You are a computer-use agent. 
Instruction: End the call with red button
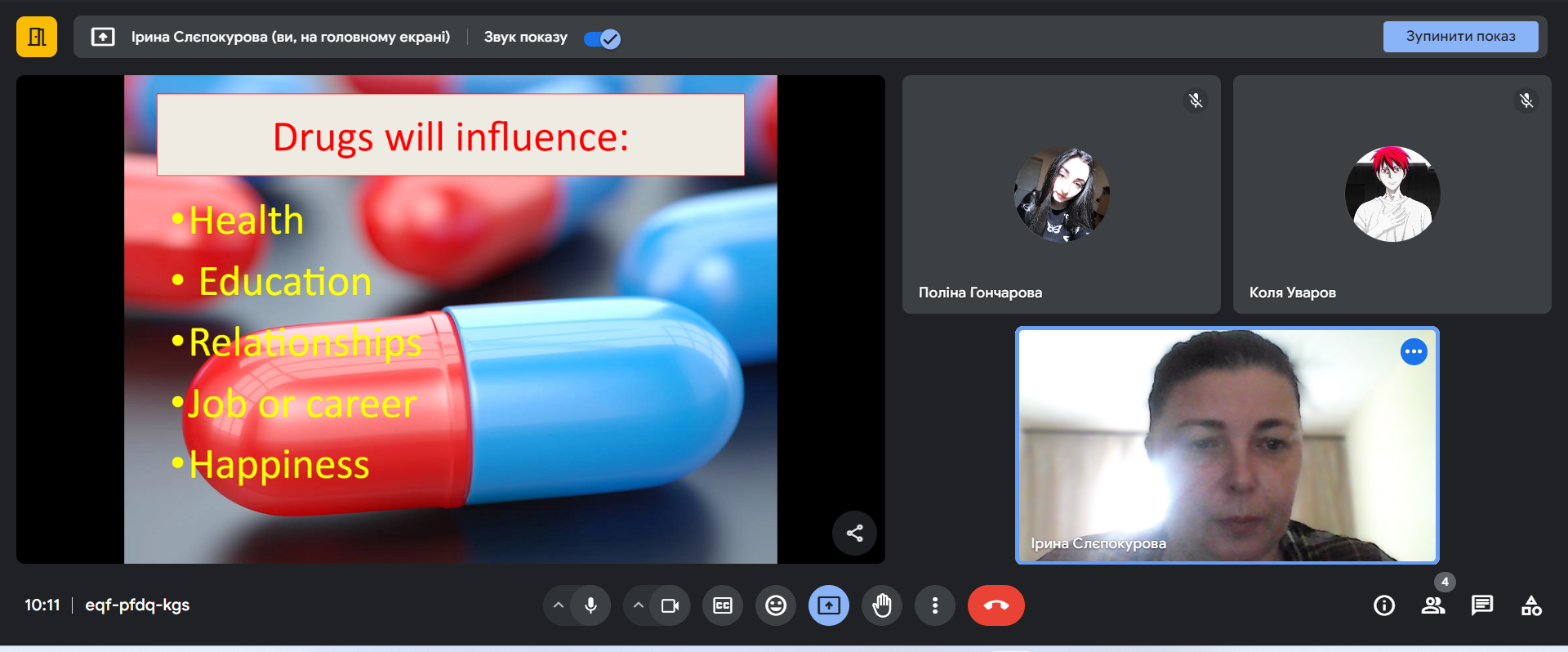pos(996,605)
